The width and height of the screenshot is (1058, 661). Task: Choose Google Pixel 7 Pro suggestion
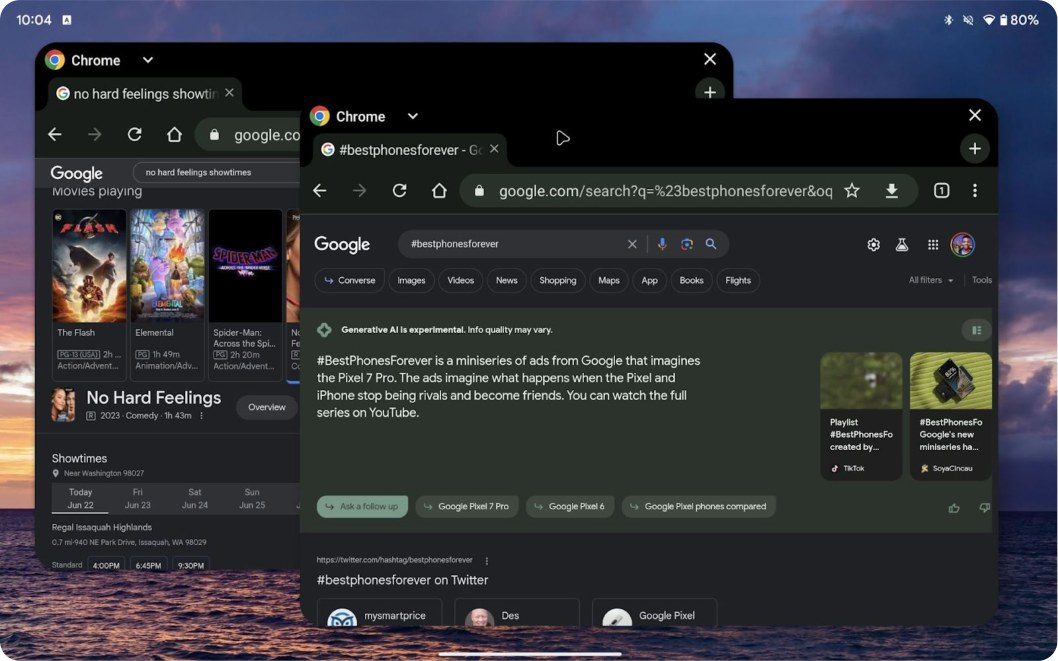click(x=467, y=507)
